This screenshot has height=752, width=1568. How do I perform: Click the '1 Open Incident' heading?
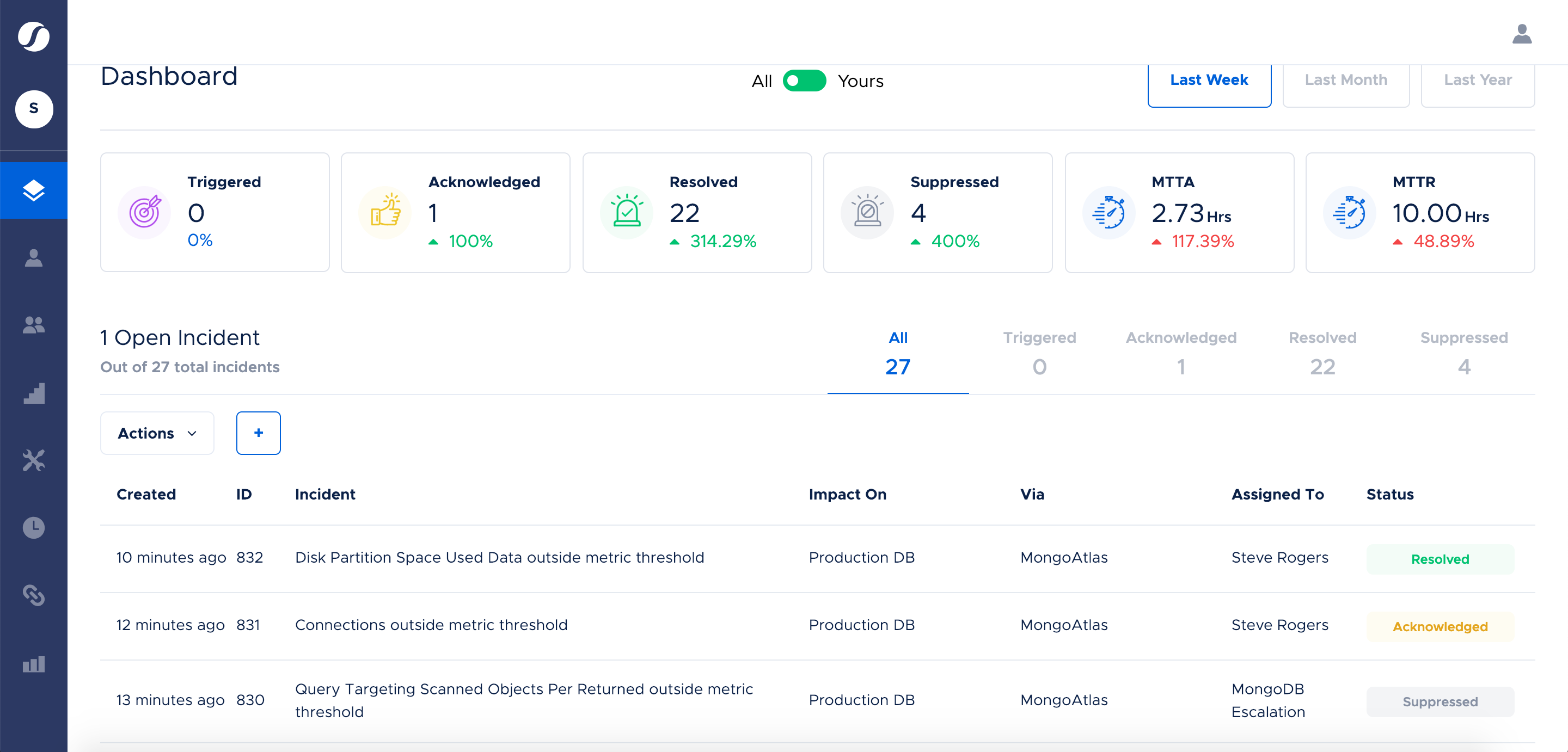[x=180, y=338]
